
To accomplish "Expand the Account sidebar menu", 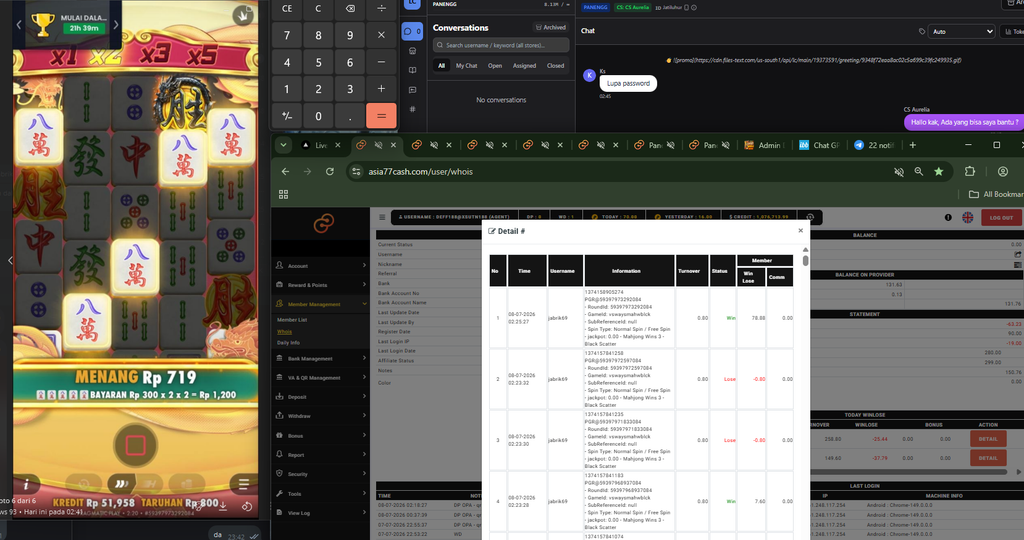I will (x=320, y=266).
